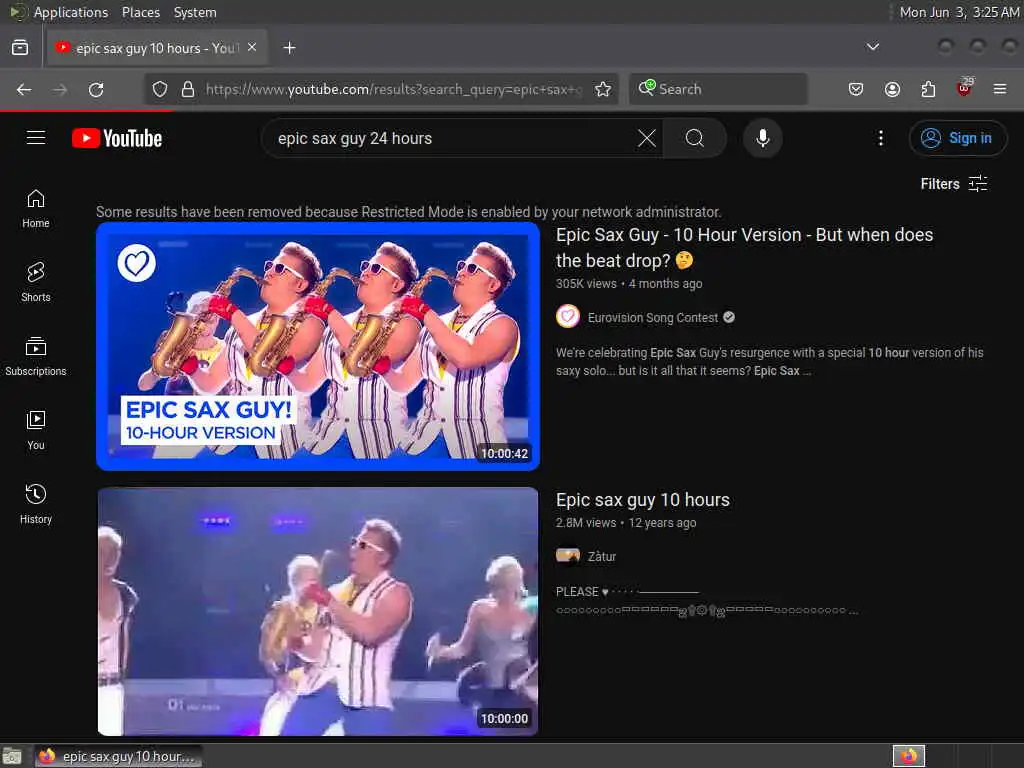The width and height of the screenshot is (1024, 768).
Task: Open Subscriptions in the sidebar
Action: 36,357
